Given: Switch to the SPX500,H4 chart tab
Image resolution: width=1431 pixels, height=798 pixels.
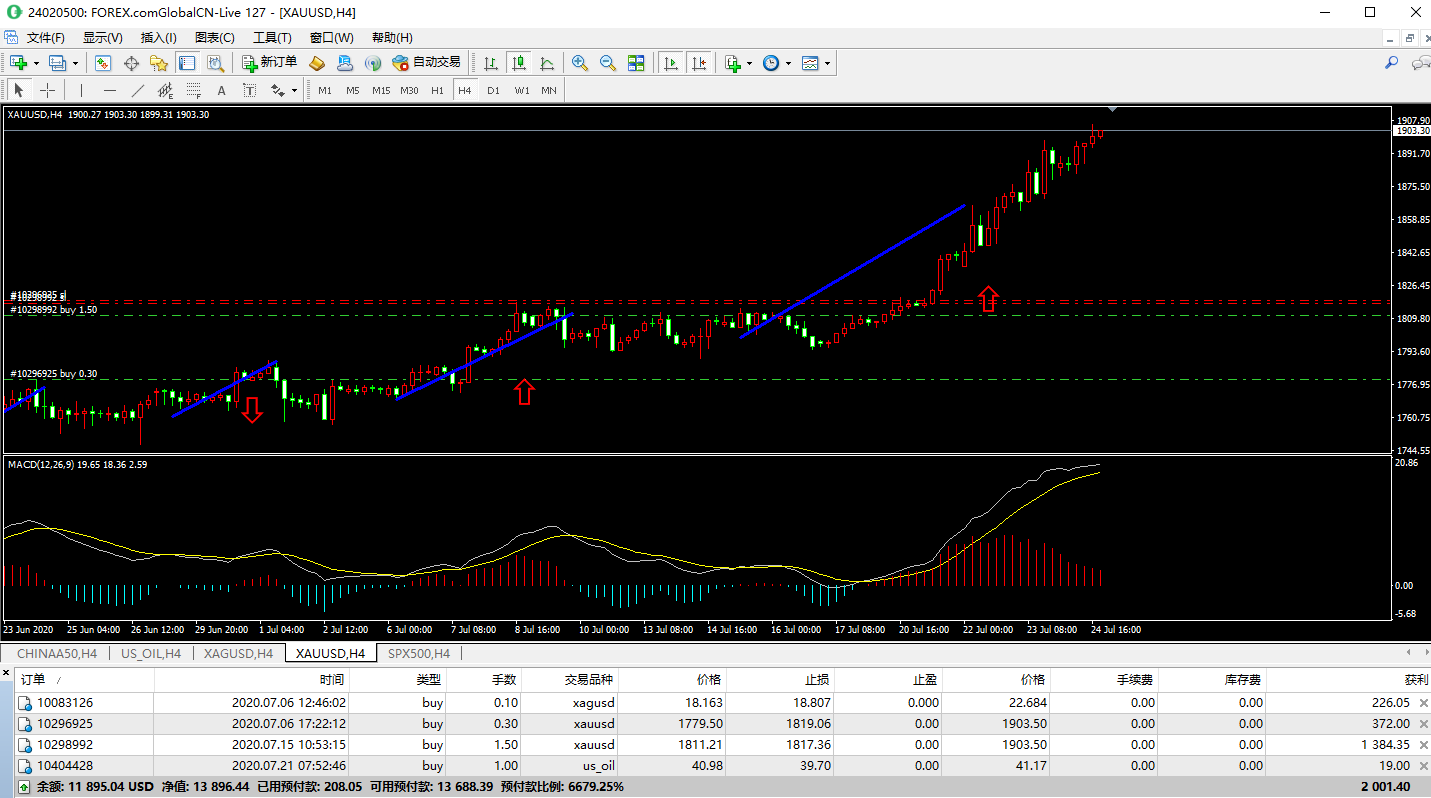Looking at the screenshot, I should (417, 653).
